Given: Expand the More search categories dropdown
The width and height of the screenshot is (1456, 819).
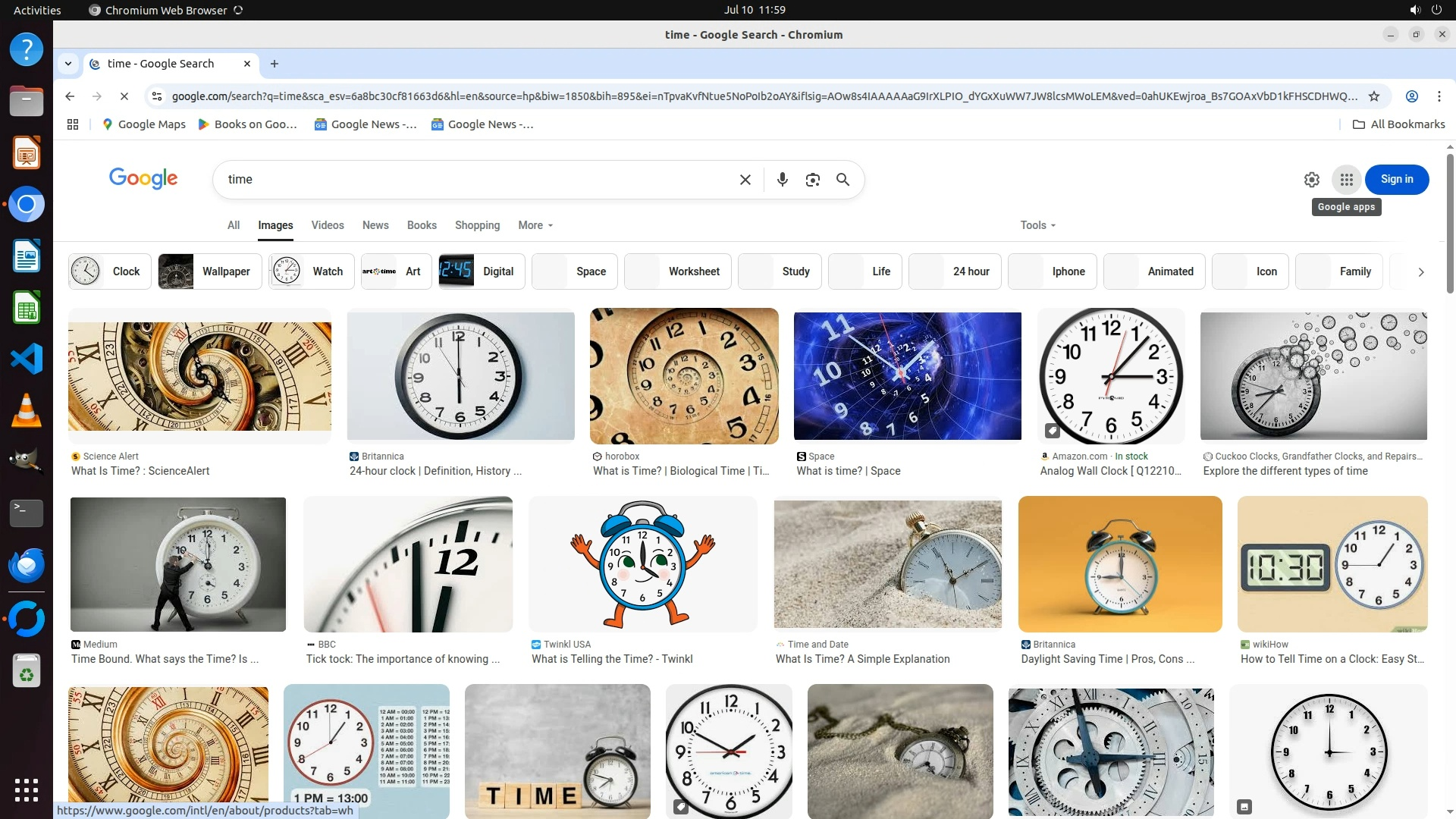Looking at the screenshot, I should click(x=535, y=225).
